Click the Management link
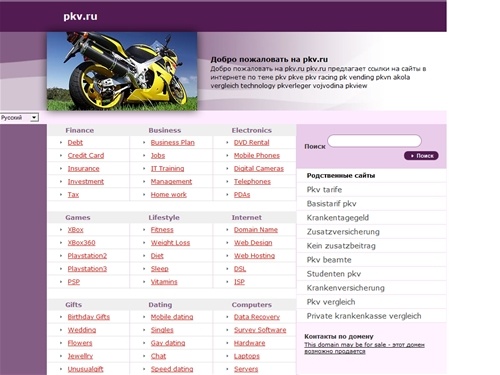 tap(171, 181)
